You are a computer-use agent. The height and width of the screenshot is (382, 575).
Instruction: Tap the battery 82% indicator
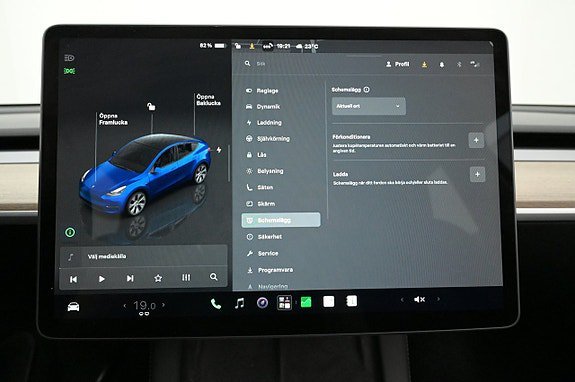[x=213, y=46]
